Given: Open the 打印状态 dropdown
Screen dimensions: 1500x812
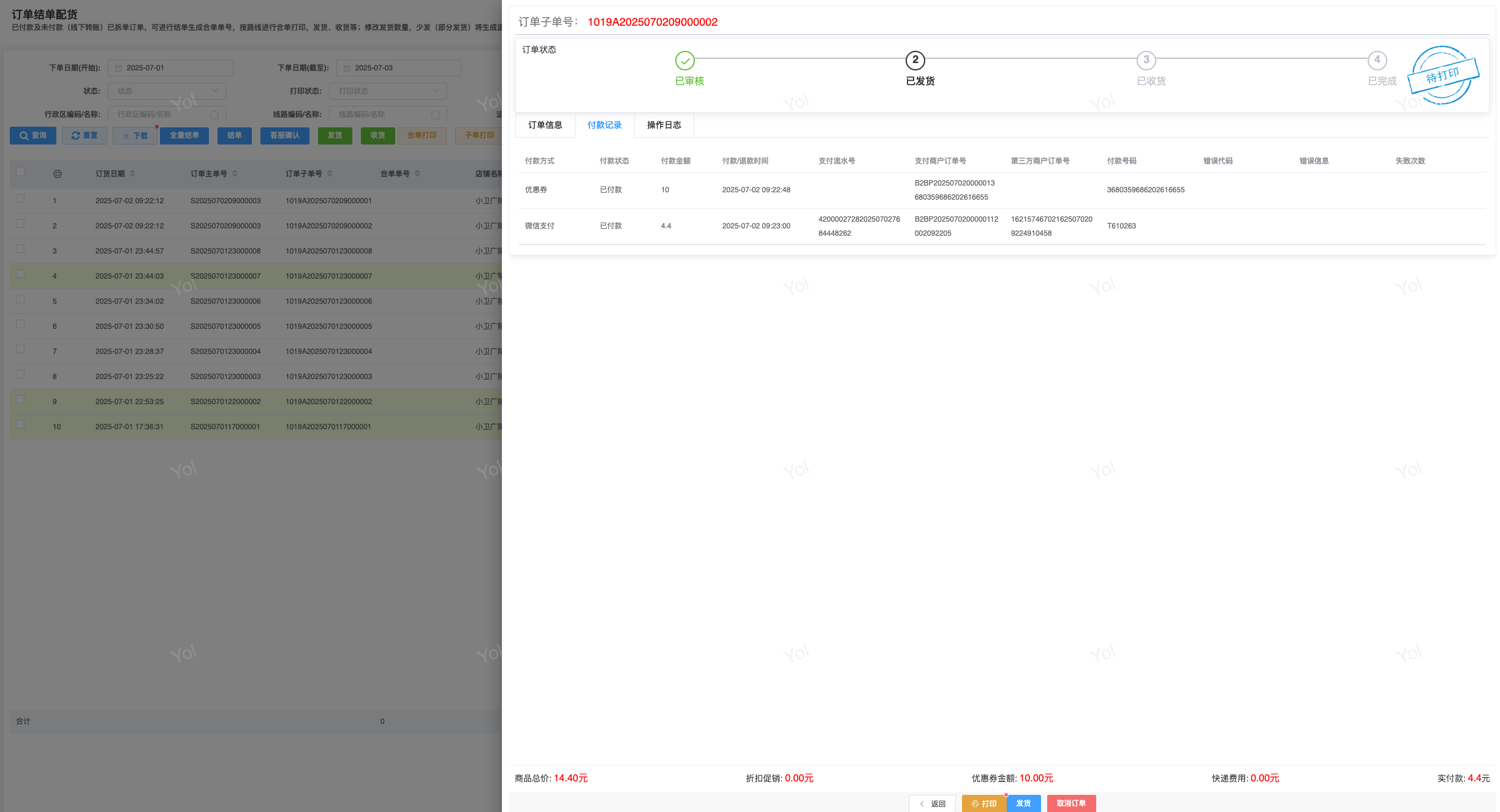Looking at the screenshot, I should [x=388, y=91].
